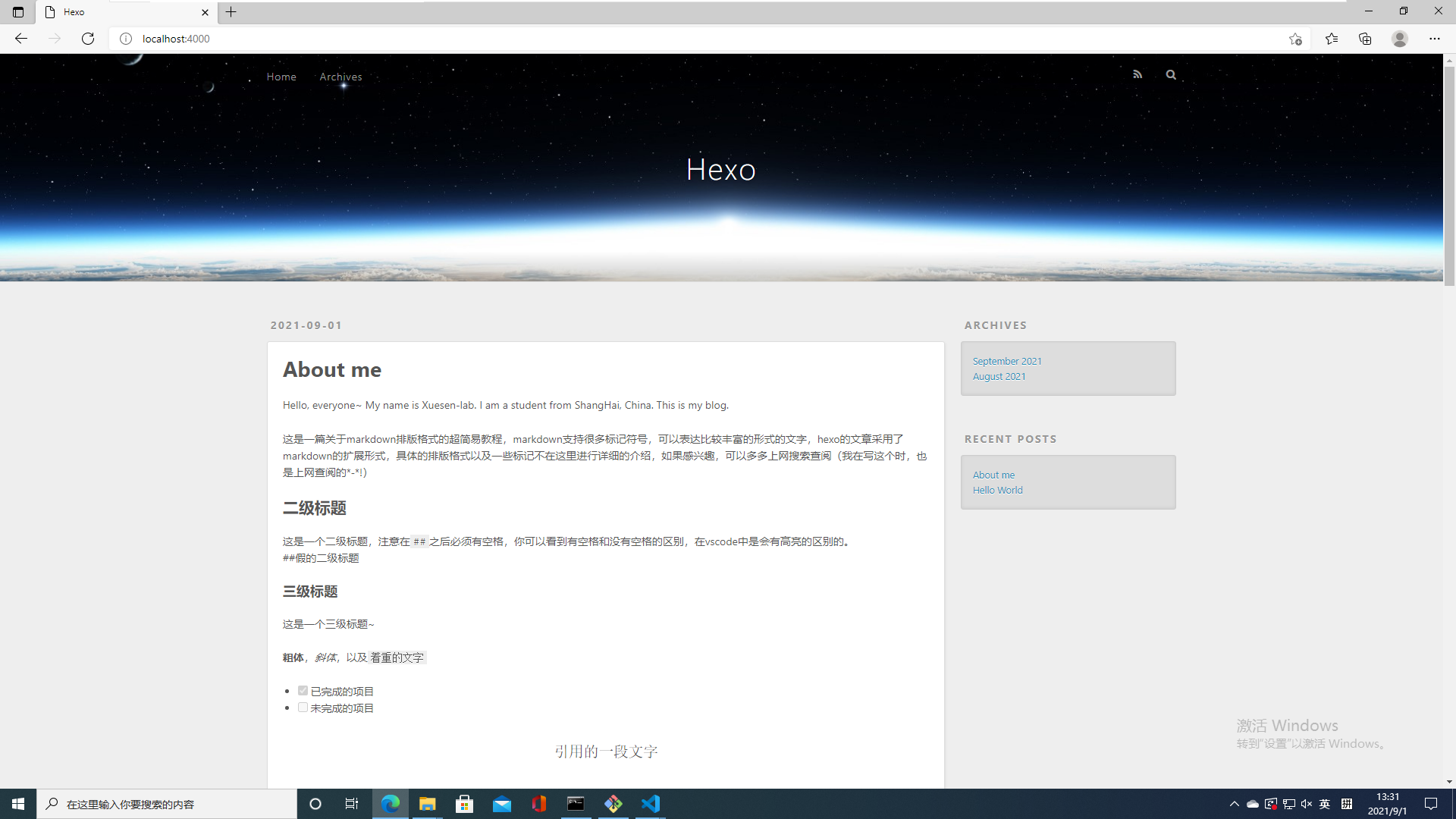Open the notification center icon
The width and height of the screenshot is (1456, 819).
1431,804
